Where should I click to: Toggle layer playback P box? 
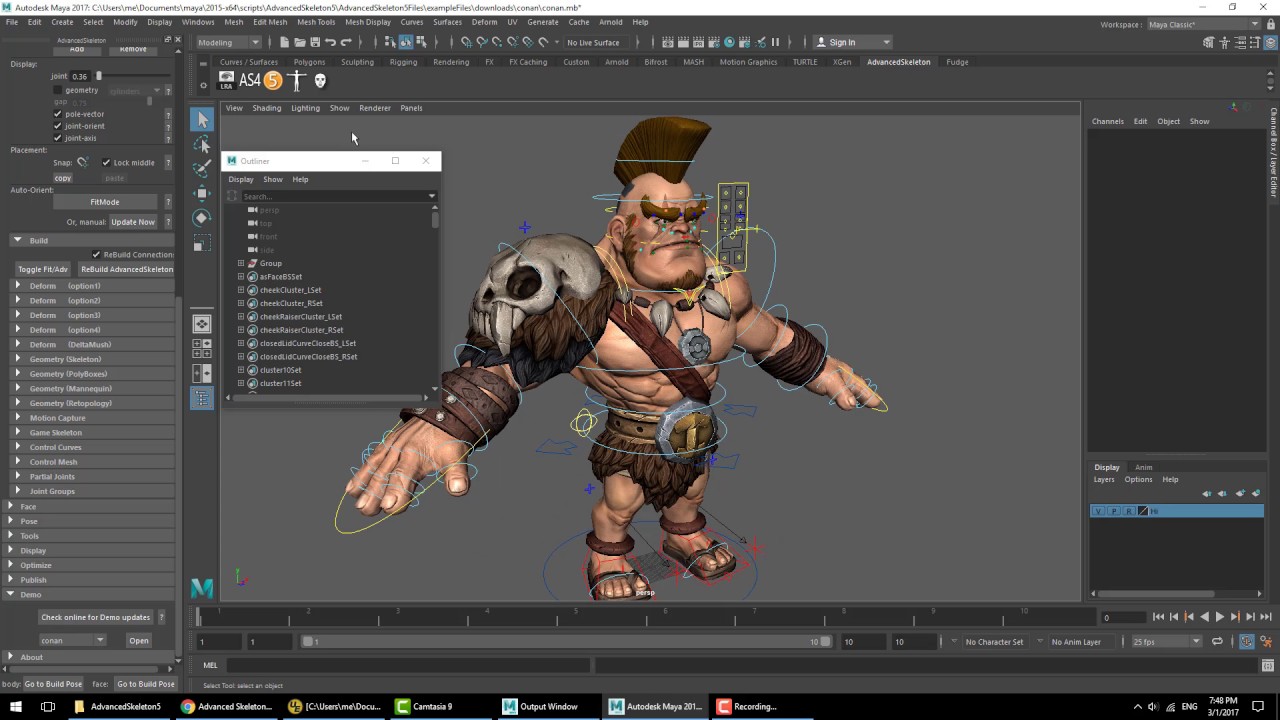[1114, 511]
